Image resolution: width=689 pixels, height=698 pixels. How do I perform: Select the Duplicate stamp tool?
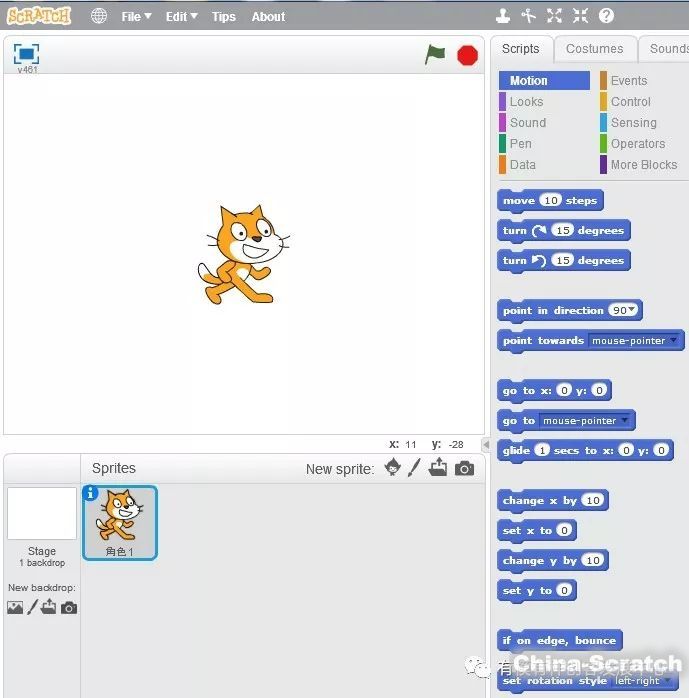[503, 16]
